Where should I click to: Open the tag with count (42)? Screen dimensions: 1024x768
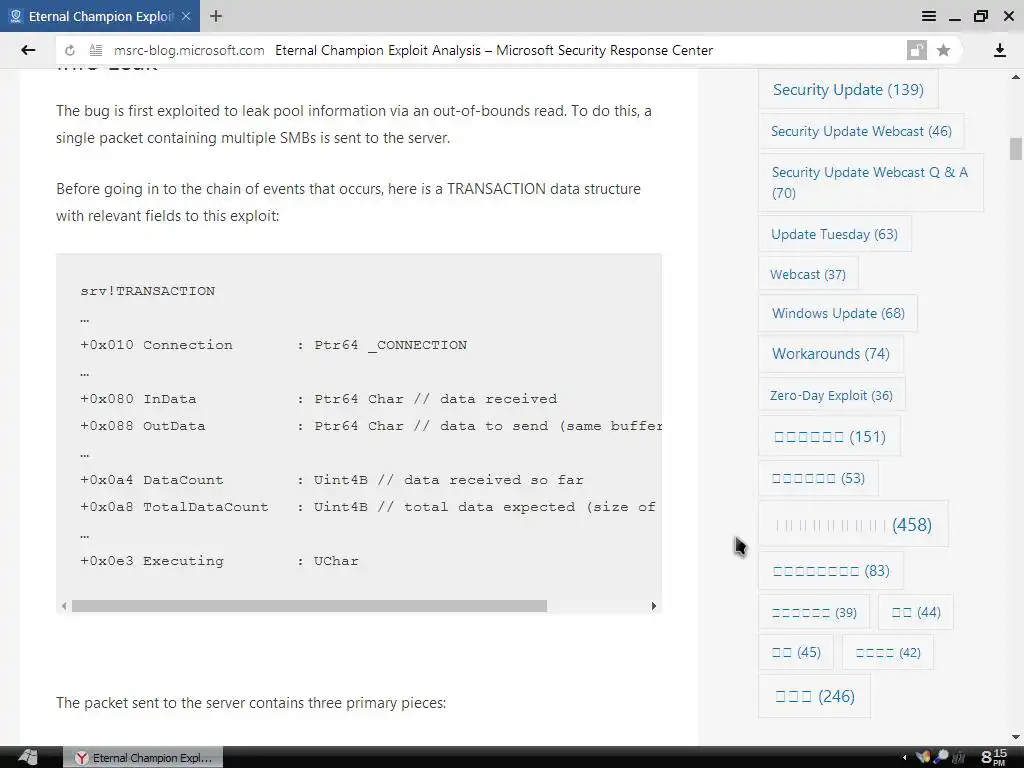click(x=888, y=652)
